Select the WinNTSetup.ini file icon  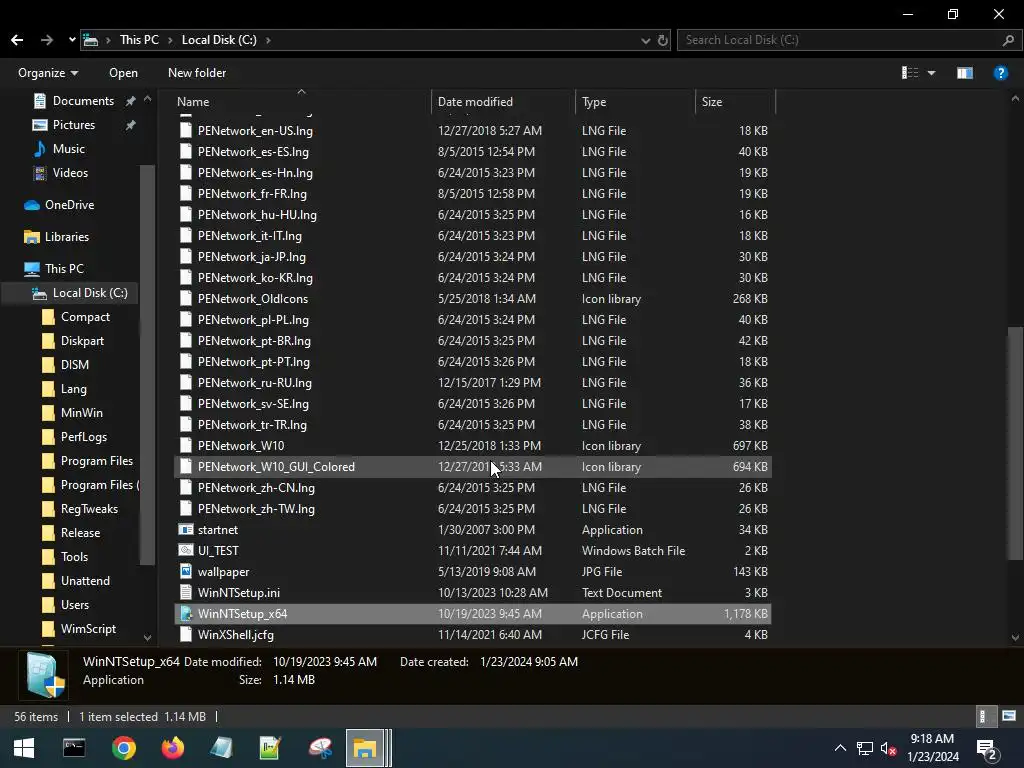pos(186,592)
